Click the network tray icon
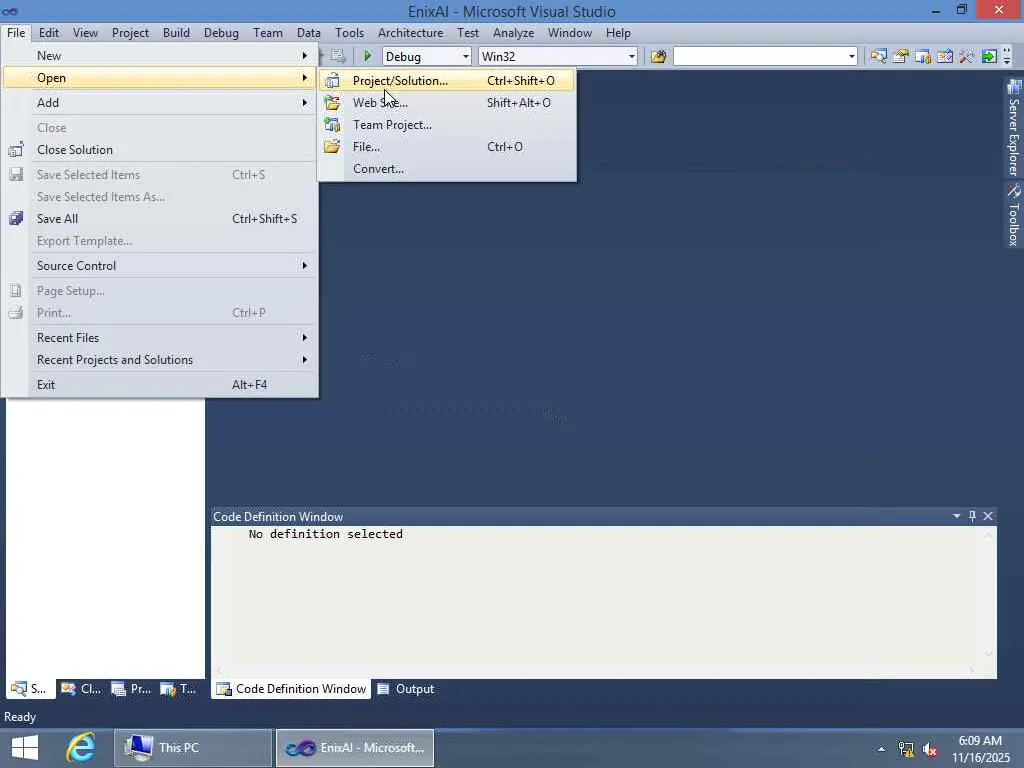1024x768 pixels. 906,749
